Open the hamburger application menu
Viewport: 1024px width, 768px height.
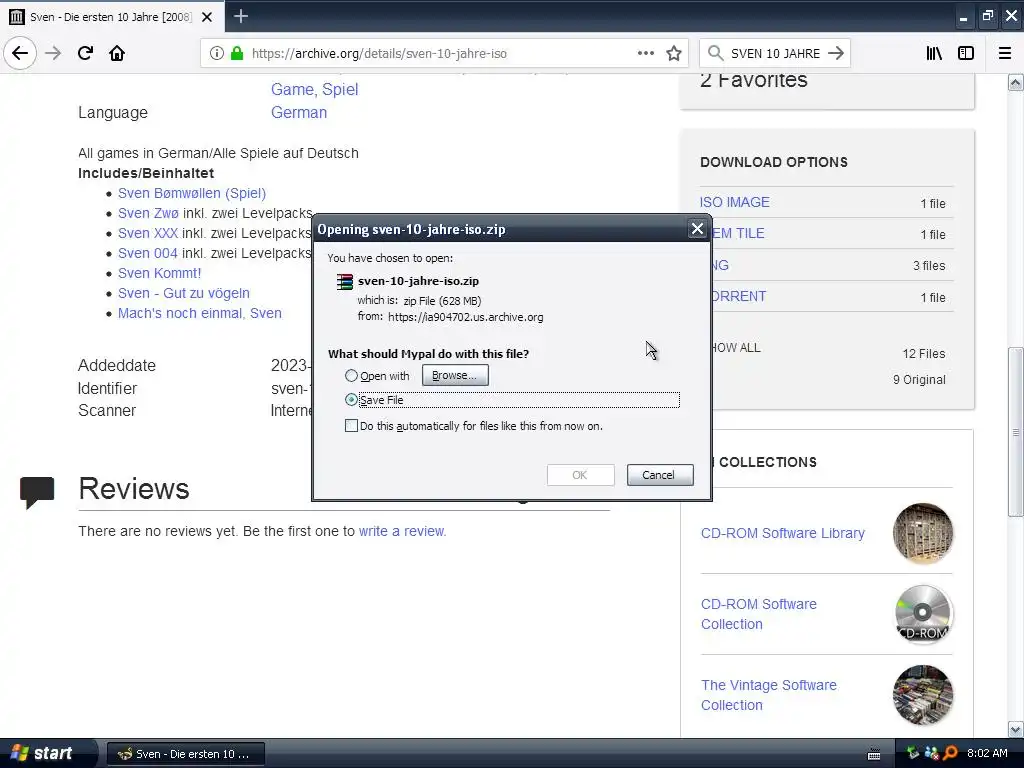1005,53
